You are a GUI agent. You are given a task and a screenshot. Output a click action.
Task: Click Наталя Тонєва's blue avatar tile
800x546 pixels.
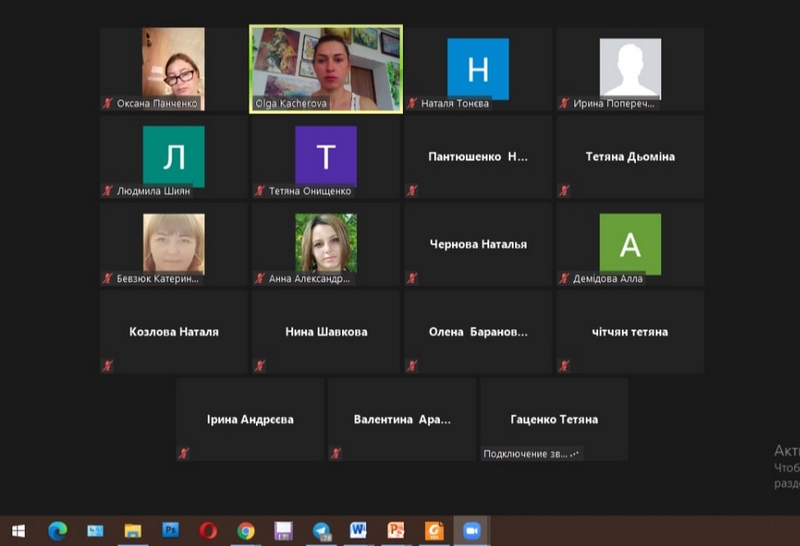pyautogui.click(x=478, y=68)
